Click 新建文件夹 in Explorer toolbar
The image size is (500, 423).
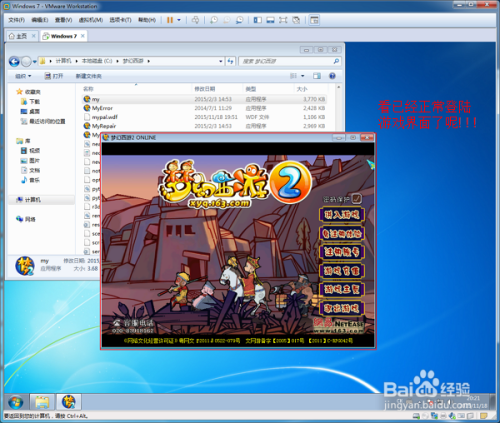[x=89, y=76]
